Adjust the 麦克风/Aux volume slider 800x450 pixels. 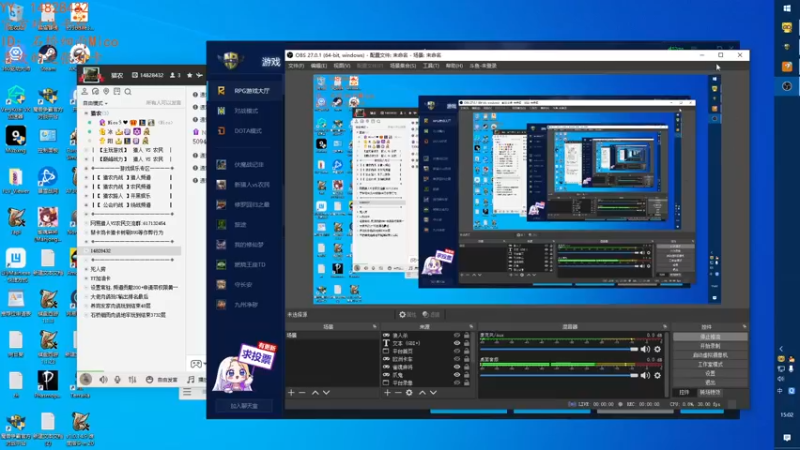point(559,349)
